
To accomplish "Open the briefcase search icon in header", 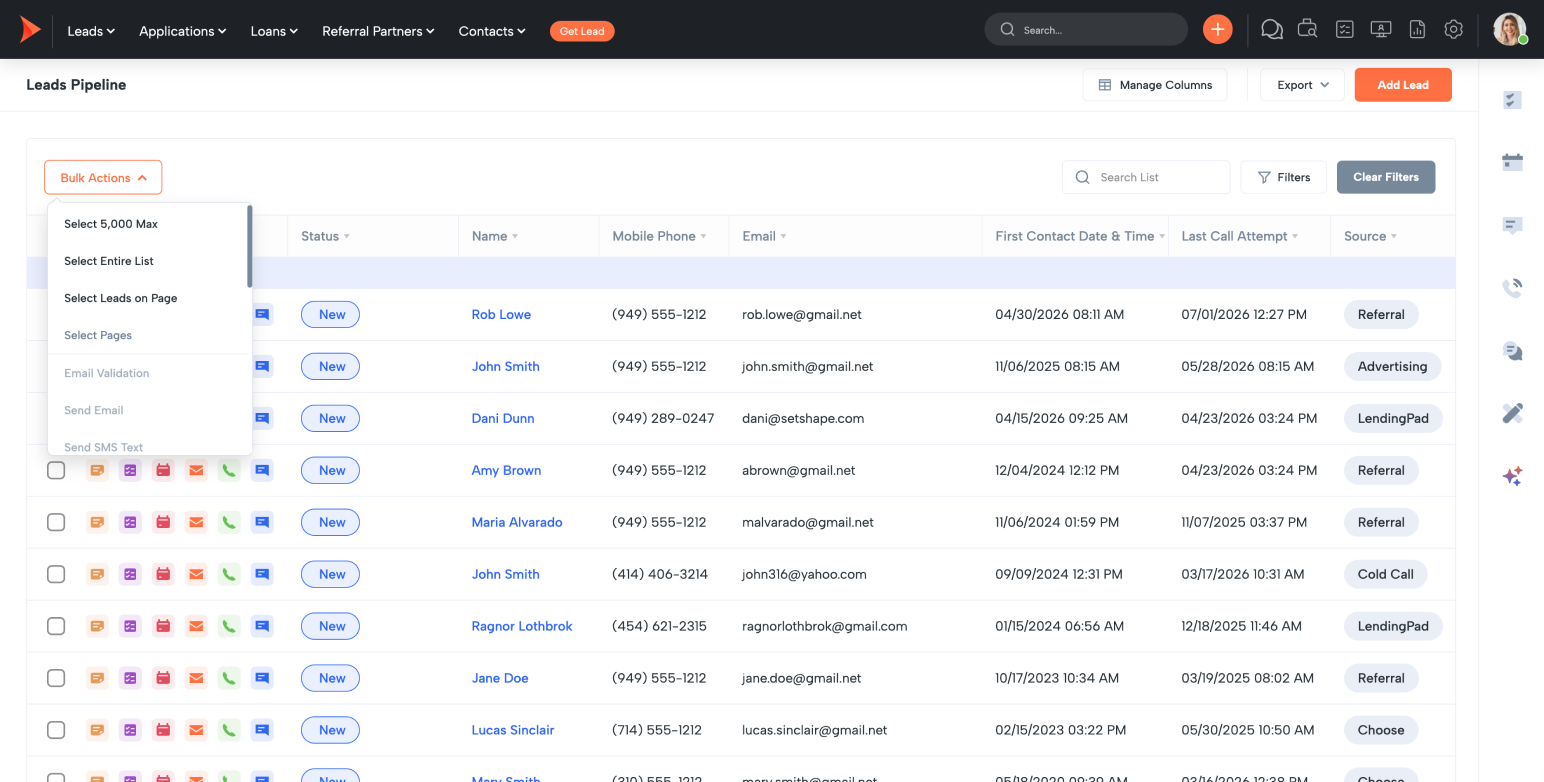I will pyautogui.click(x=1307, y=30).
